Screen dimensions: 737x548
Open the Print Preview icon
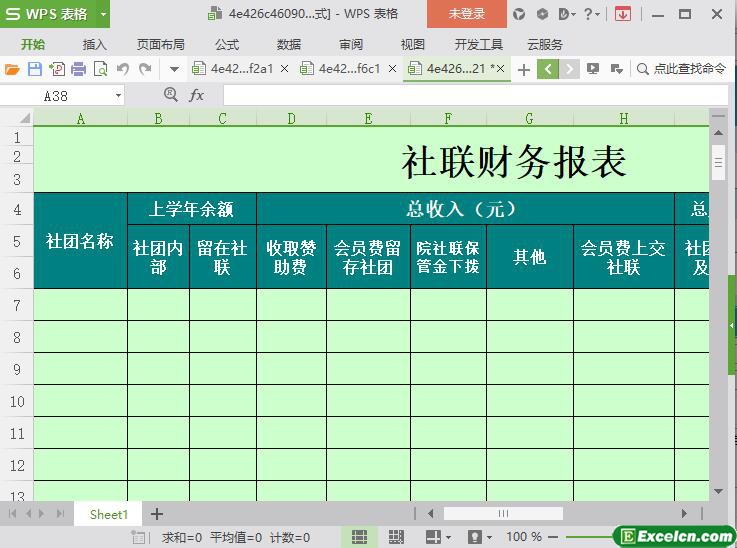[x=100, y=69]
